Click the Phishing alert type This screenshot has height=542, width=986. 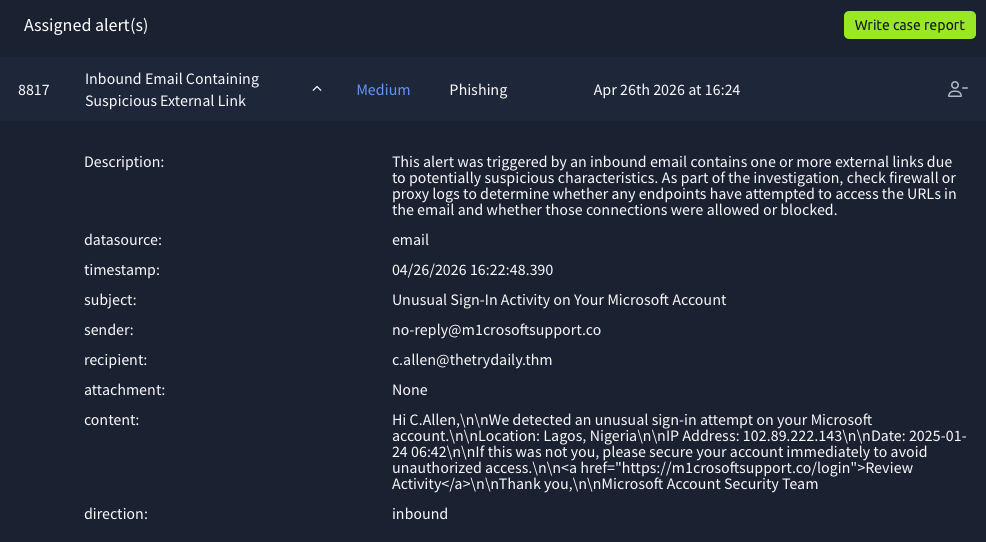(478, 90)
